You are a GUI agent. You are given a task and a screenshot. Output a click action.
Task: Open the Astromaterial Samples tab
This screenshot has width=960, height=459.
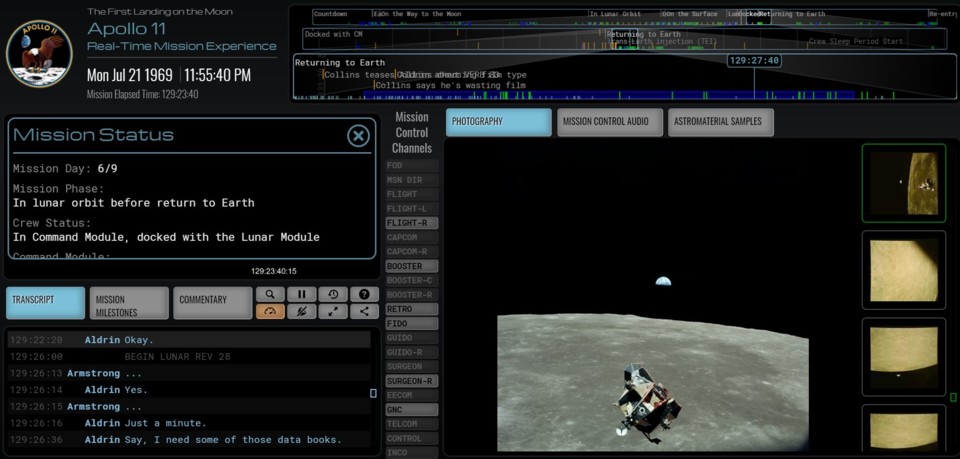(x=720, y=122)
